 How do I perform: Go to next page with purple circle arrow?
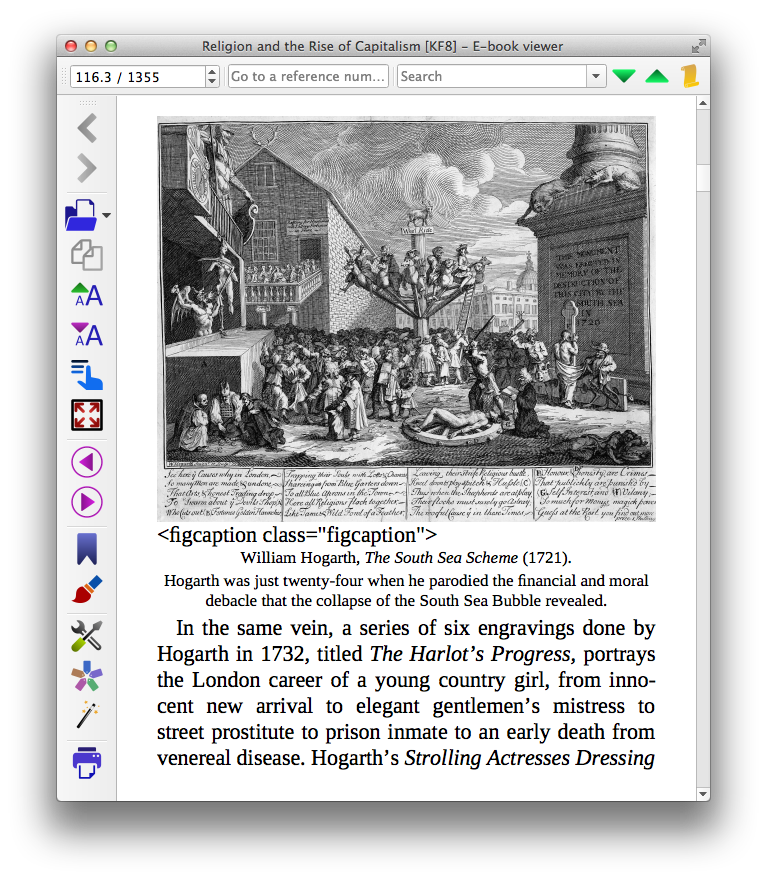tap(87, 502)
